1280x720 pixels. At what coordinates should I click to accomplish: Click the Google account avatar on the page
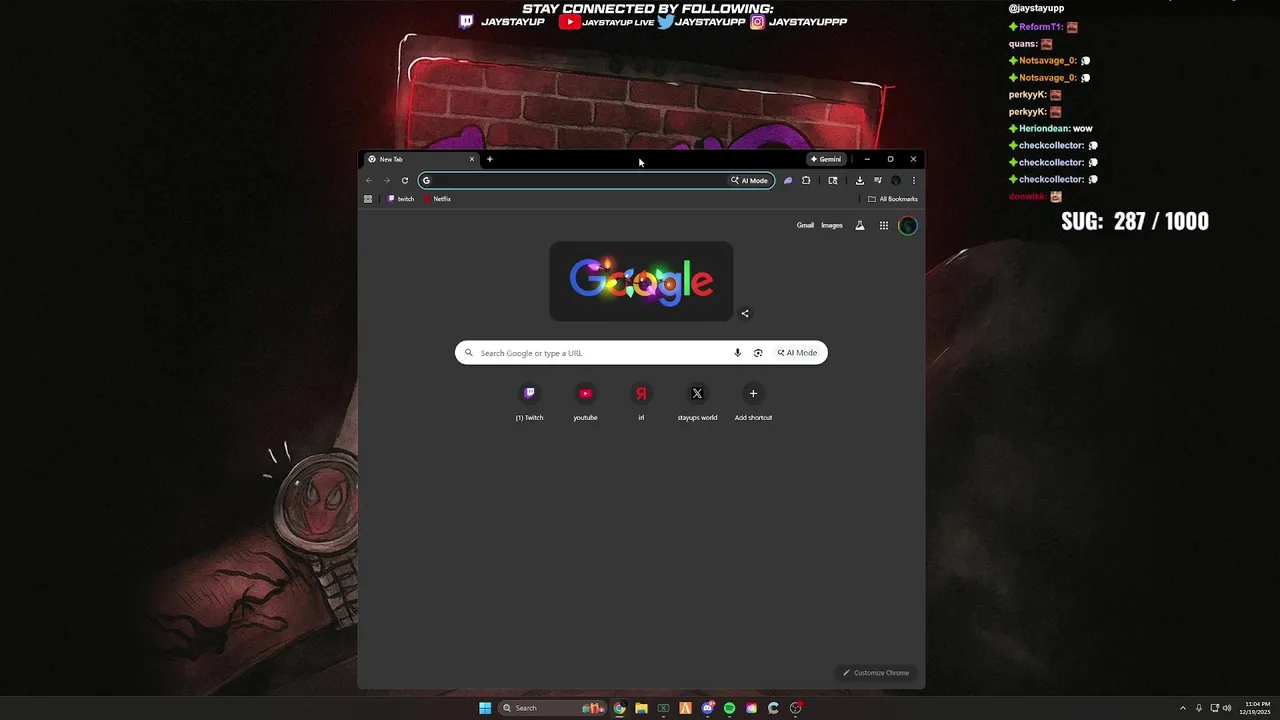coord(908,226)
